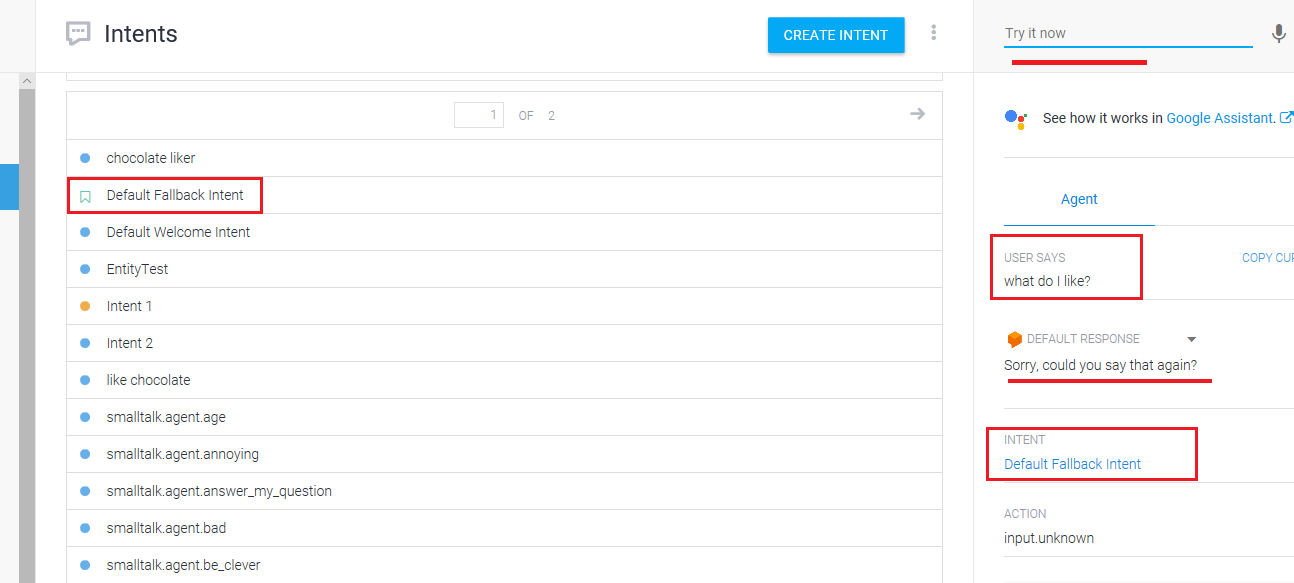This screenshot has width=1294, height=583.
Task: Switch to the Agent tab
Action: (x=1079, y=199)
